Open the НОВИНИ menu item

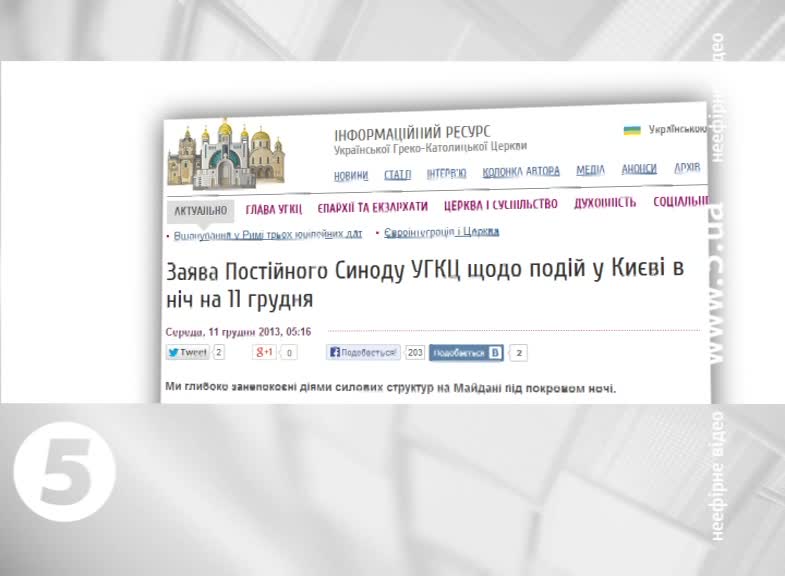[x=351, y=175]
